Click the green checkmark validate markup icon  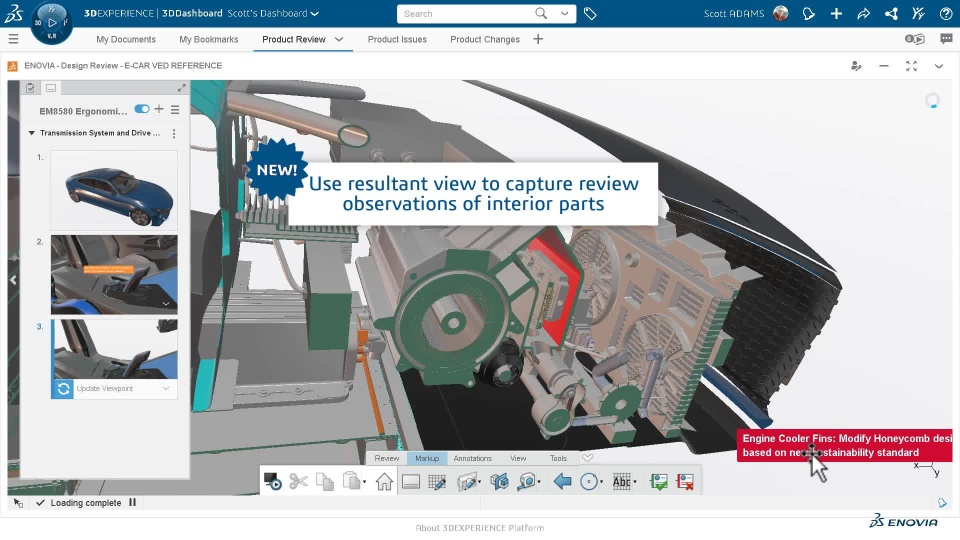pyautogui.click(x=658, y=481)
